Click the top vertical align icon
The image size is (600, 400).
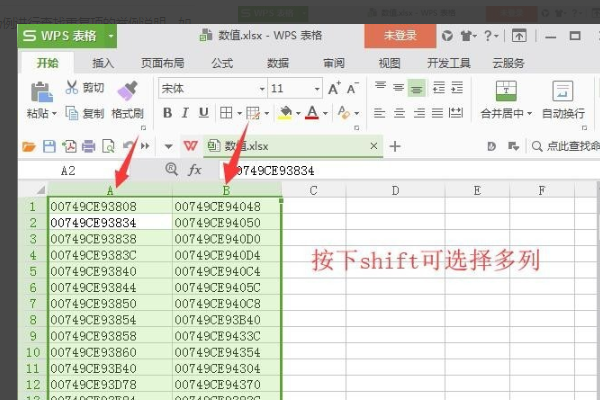point(380,88)
